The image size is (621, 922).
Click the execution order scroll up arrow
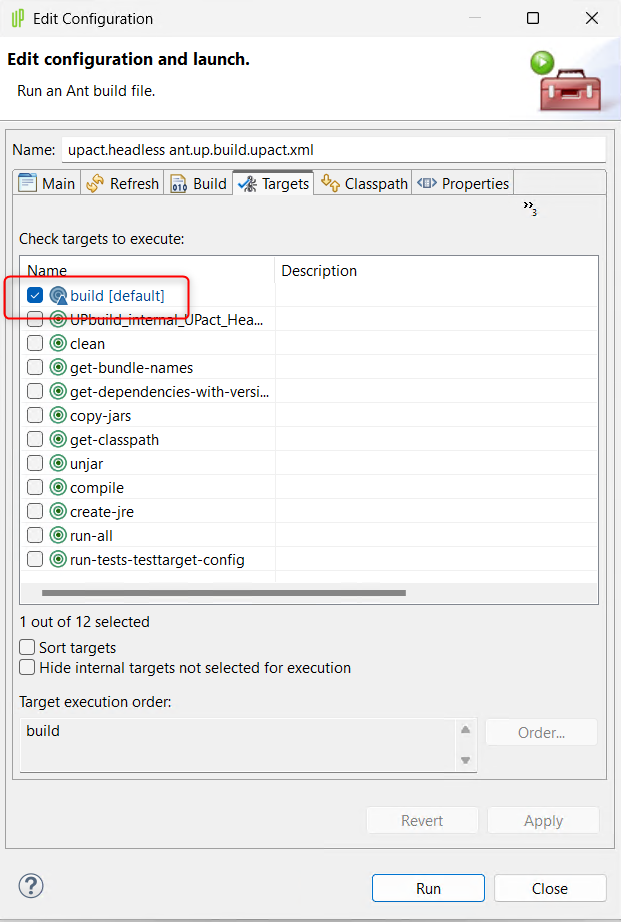tap(465, 731)
